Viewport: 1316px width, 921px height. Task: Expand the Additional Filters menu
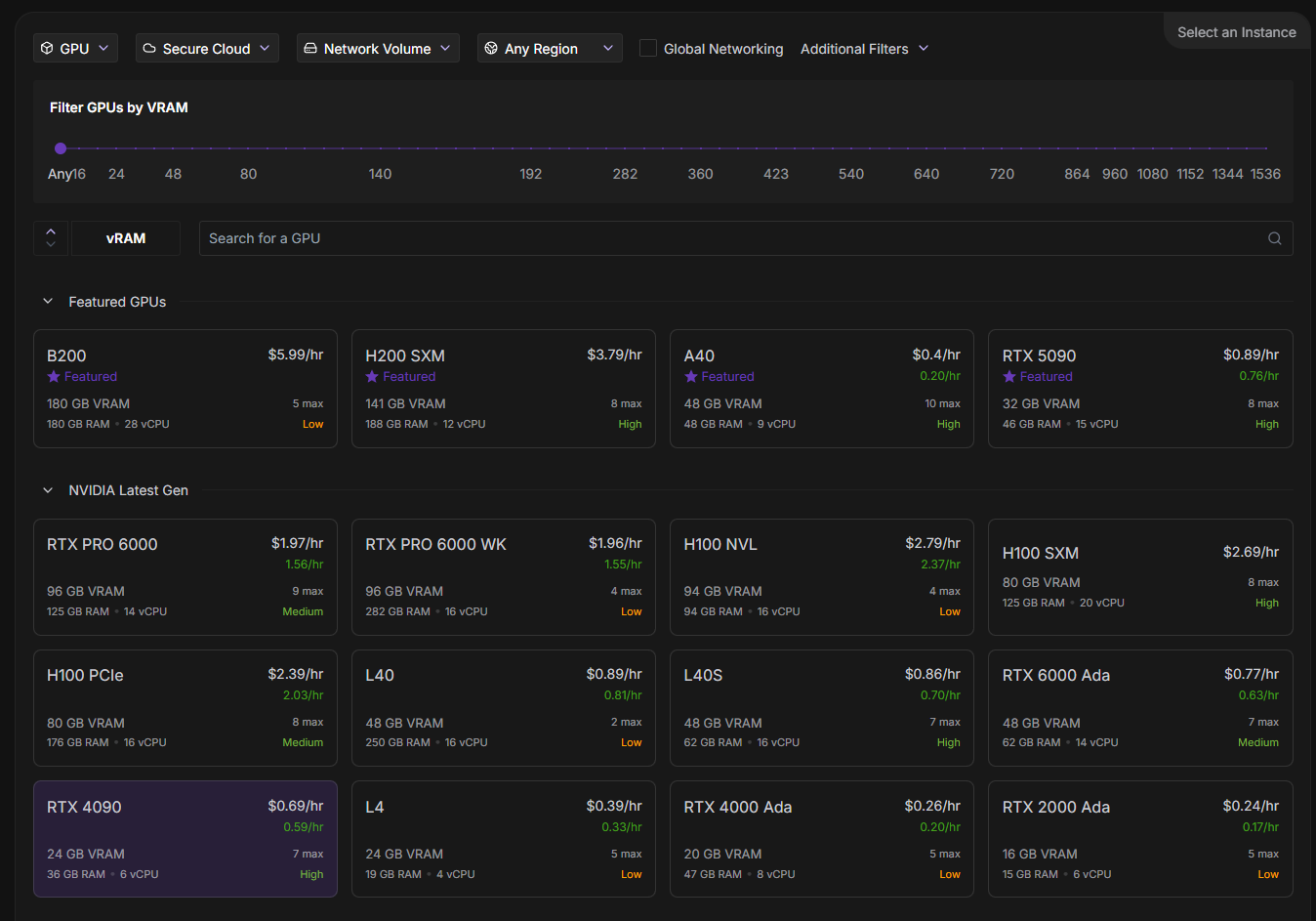(x=864, y=49)
